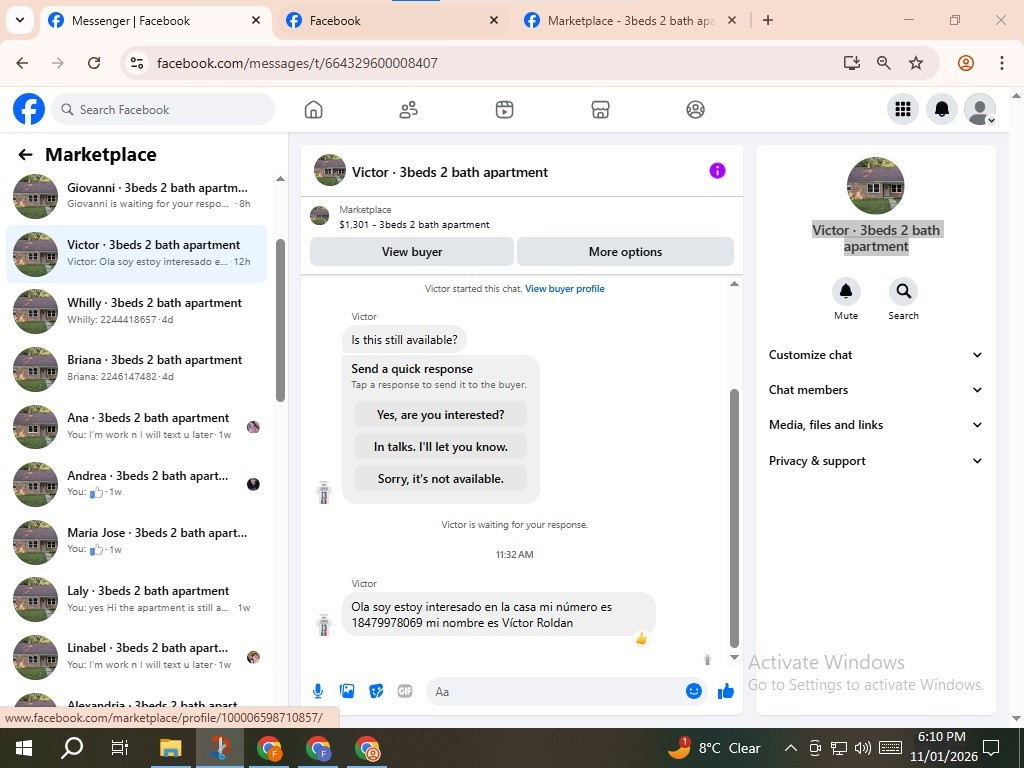Expand the Privacy & support section
The width and height of the screenshot is (1024, 768).
875,461
